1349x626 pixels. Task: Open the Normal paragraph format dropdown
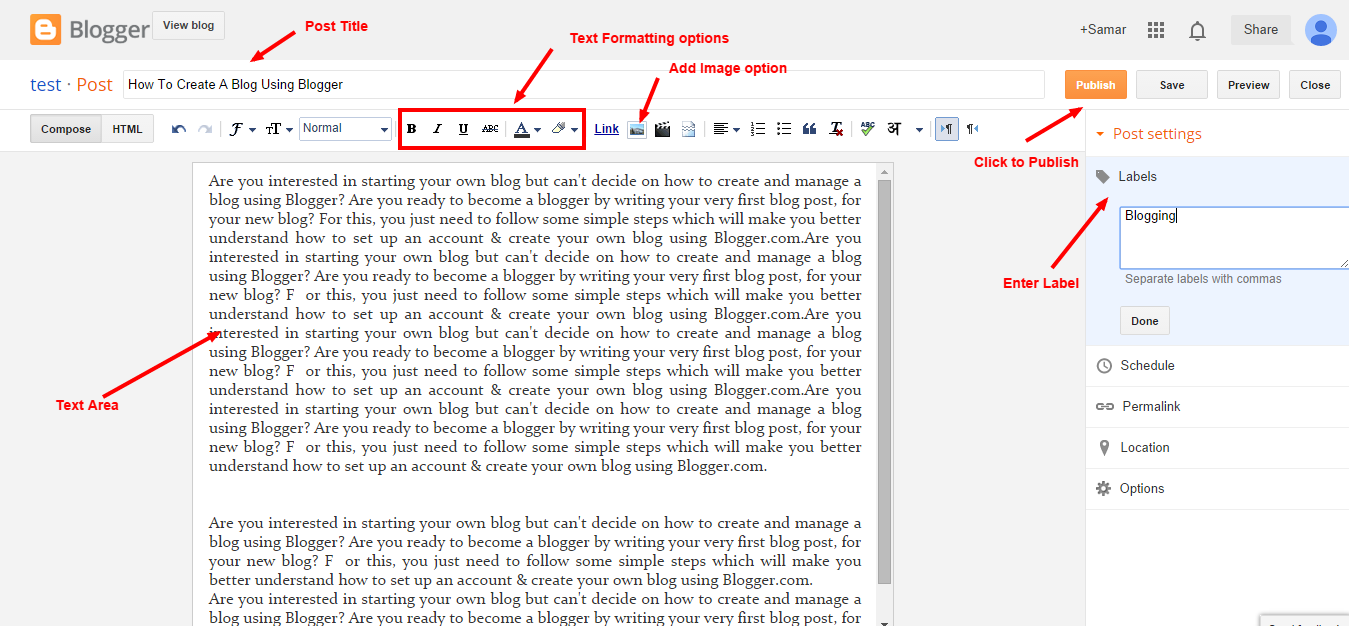(345, 128)
